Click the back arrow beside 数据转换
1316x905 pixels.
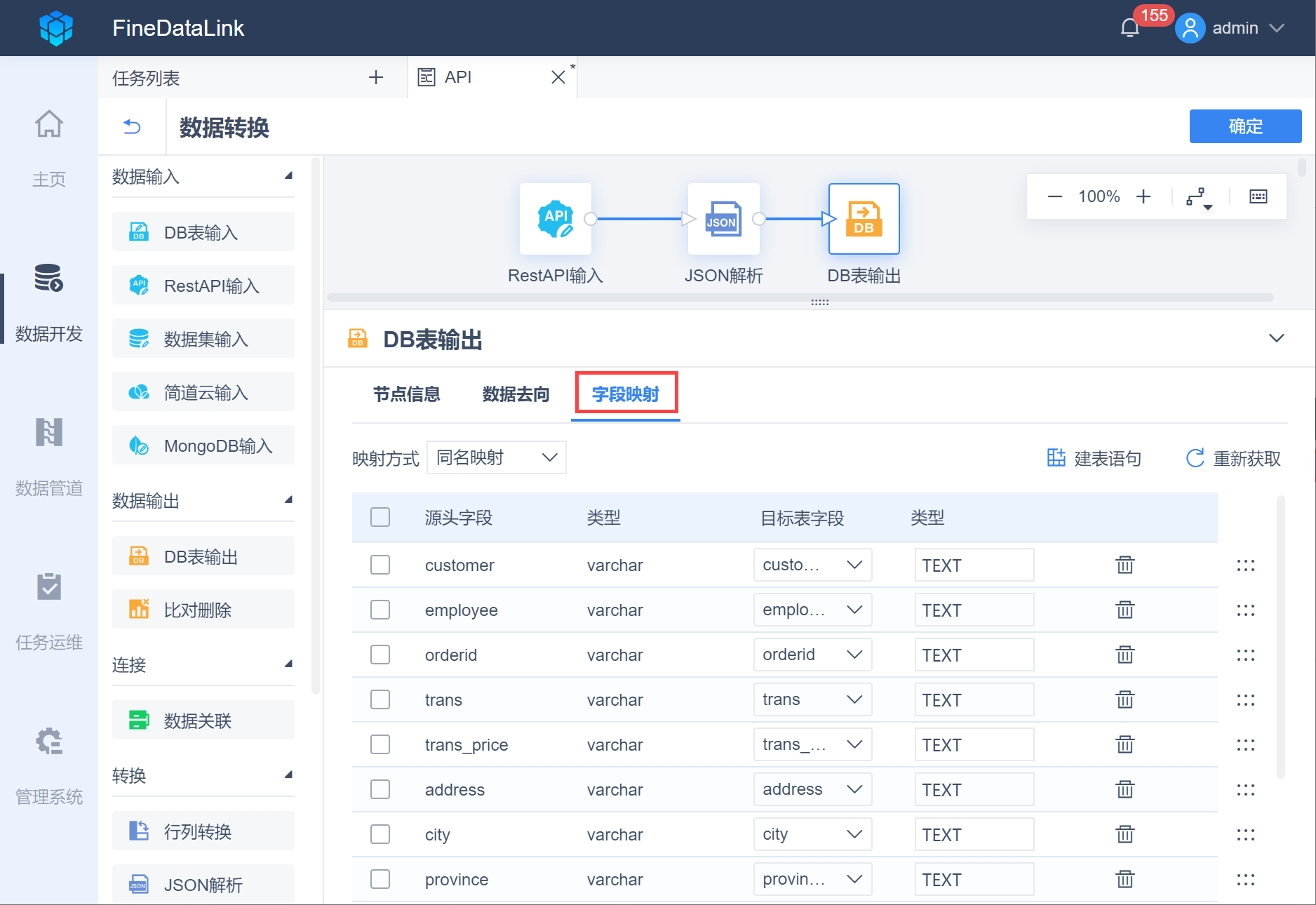tap(132, 127)
